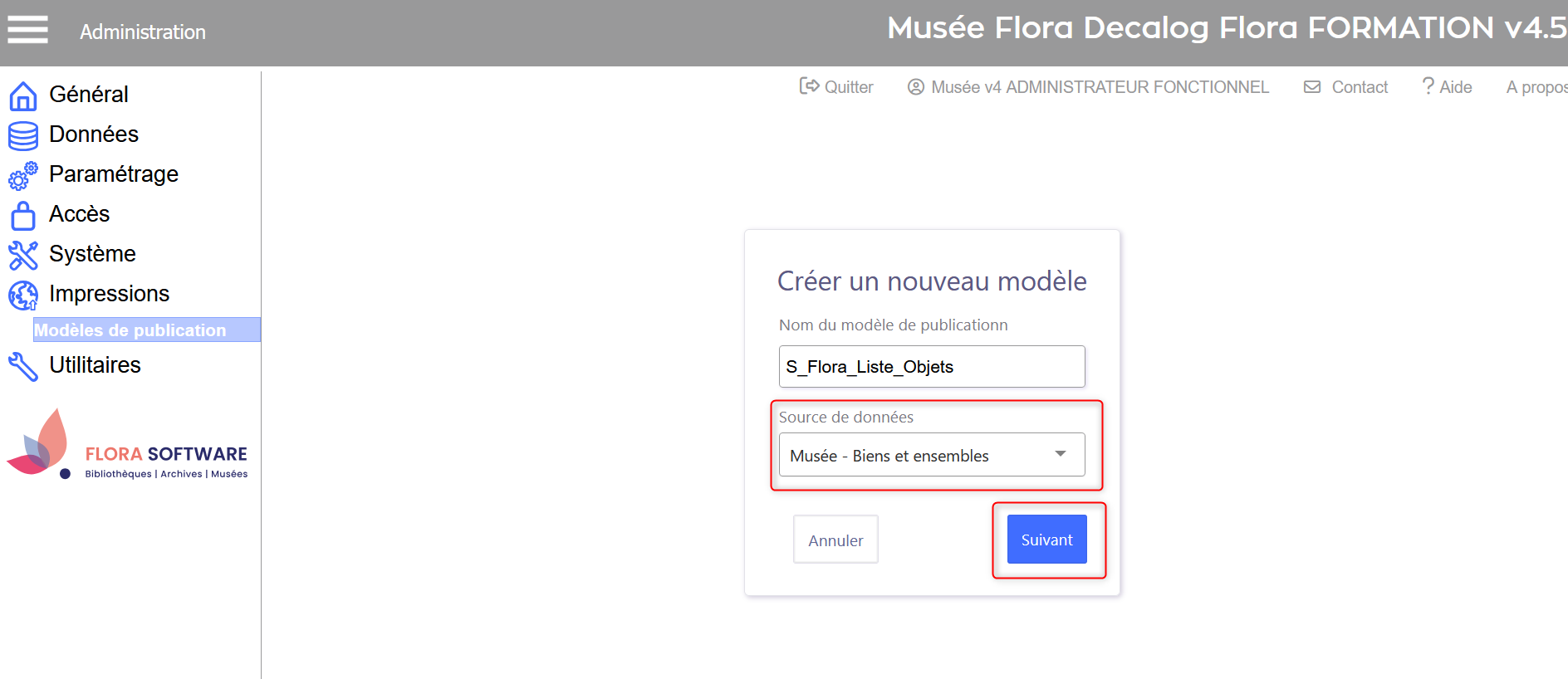This screenshot has height=679, width=1568.
Task: Click the Paramétrage gears icon
Action: [x=23, y=176]
